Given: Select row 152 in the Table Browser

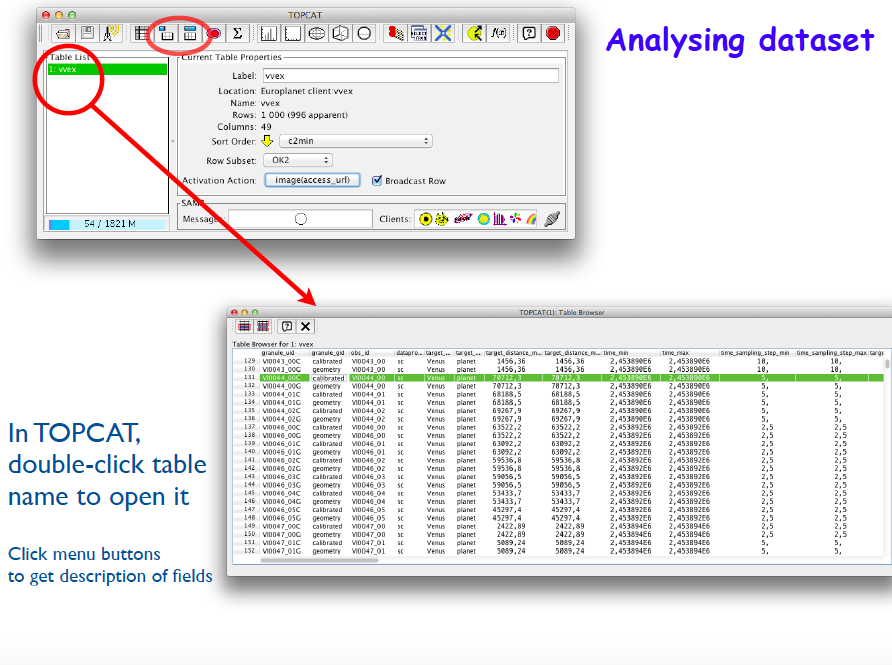Looking at the screenshot, I should pos(559,551).
